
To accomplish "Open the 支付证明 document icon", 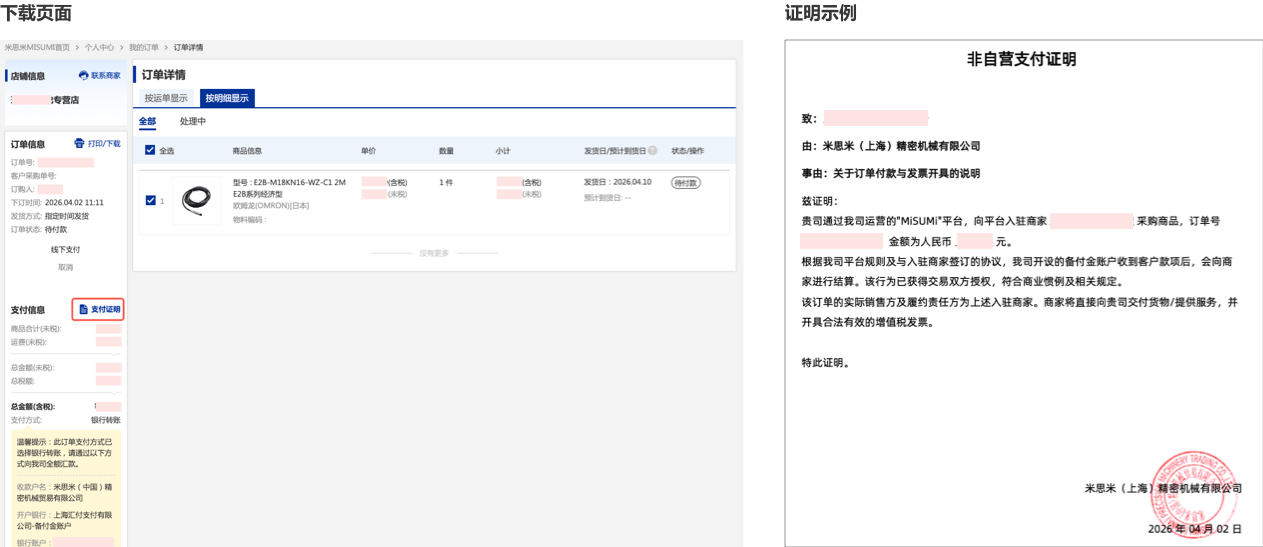I will point(84,310).
